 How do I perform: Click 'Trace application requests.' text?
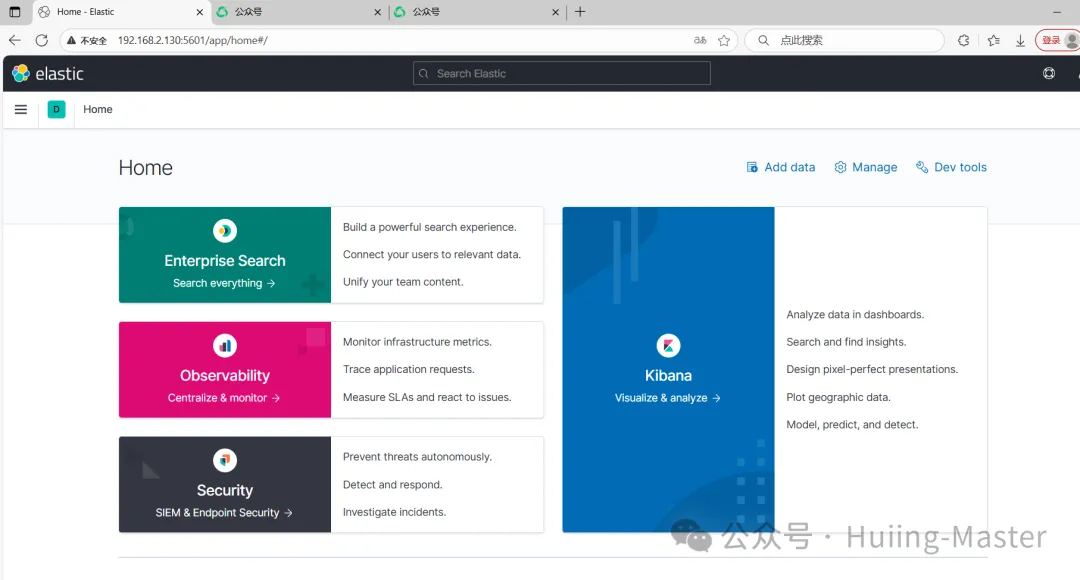click(x=408, y=369)
